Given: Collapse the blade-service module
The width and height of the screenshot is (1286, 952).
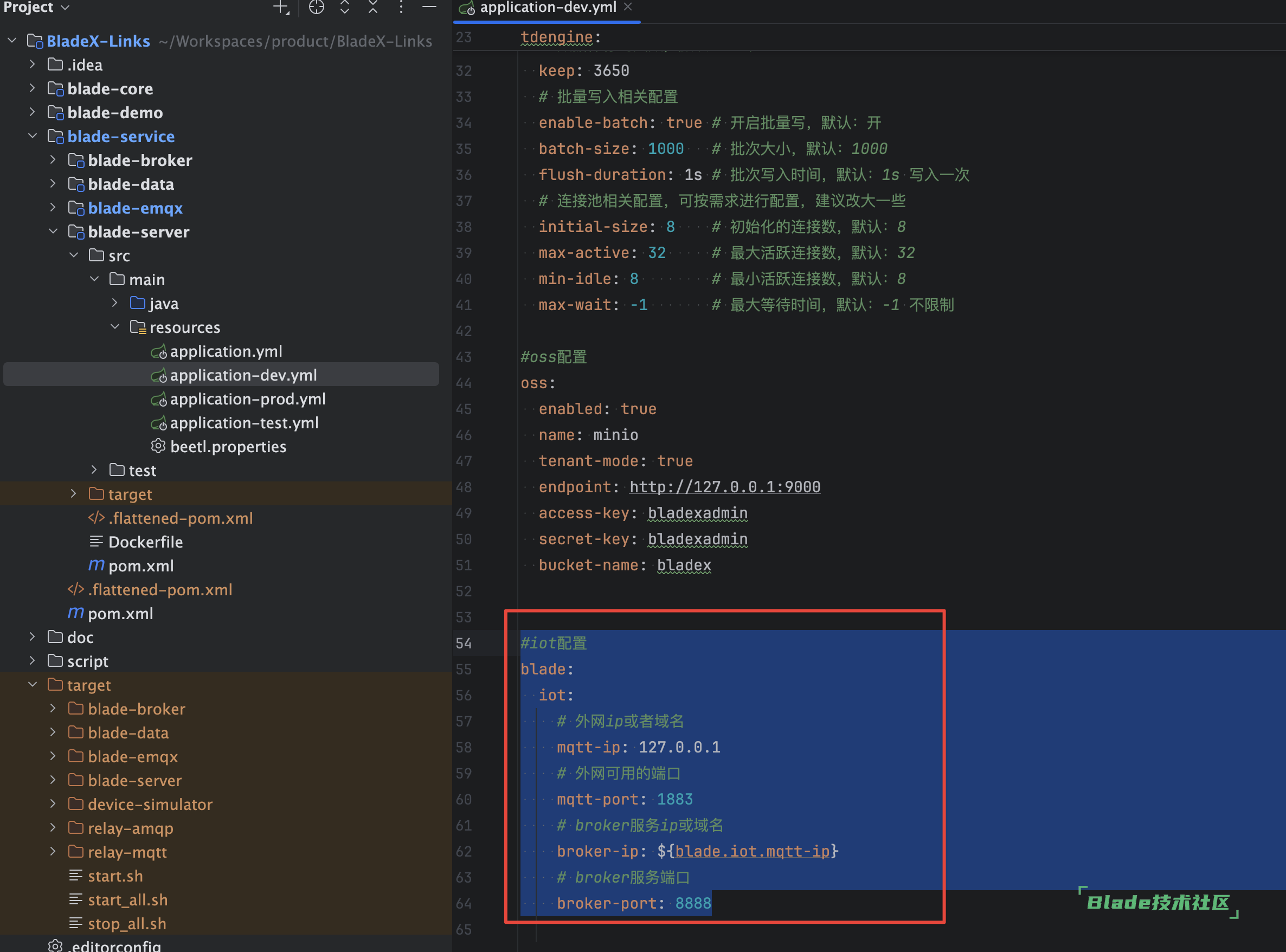Looking at the screenshot, I should click(x=33, y=136).
